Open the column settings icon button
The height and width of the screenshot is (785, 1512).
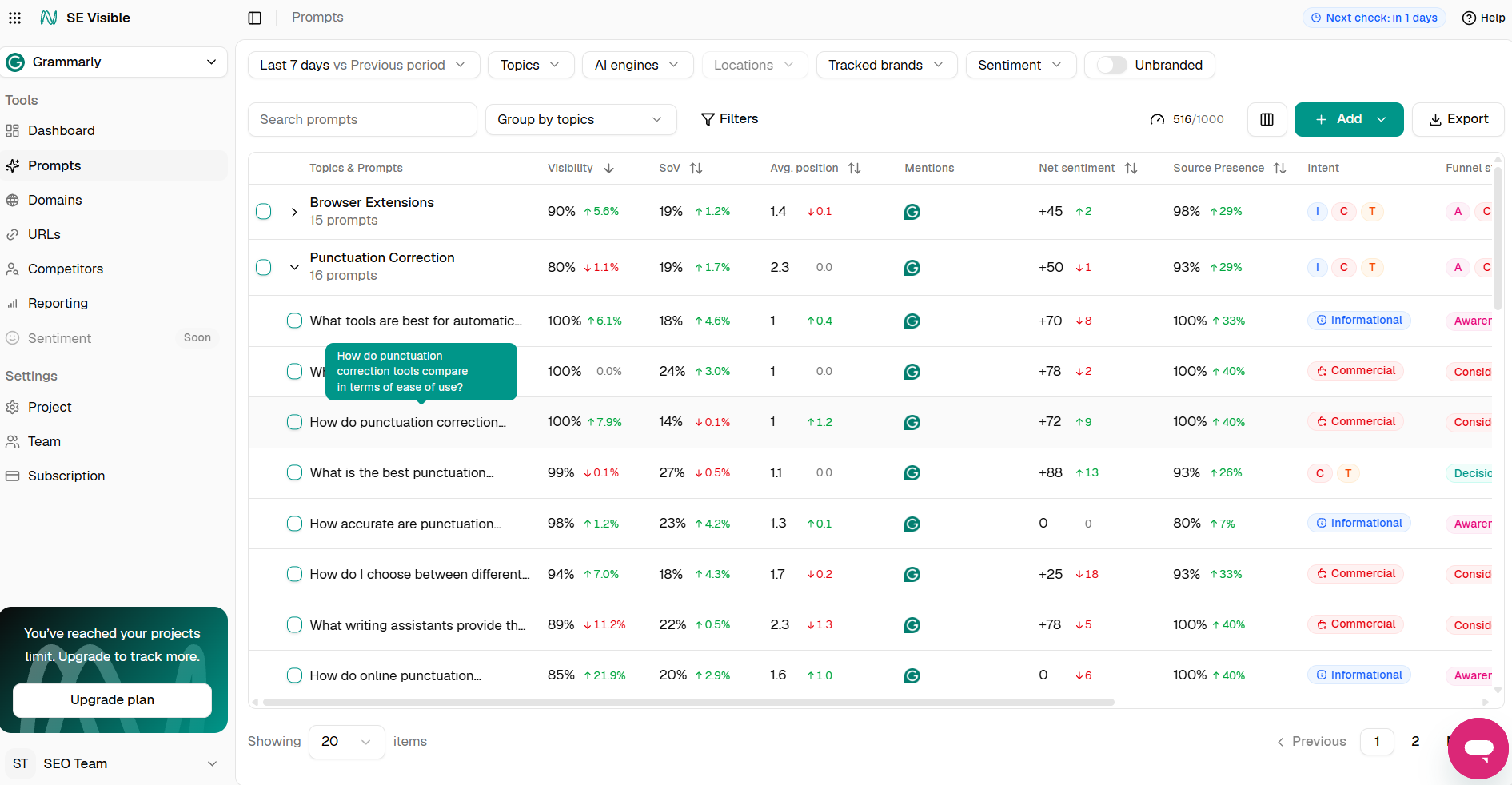pos(1267,119)
